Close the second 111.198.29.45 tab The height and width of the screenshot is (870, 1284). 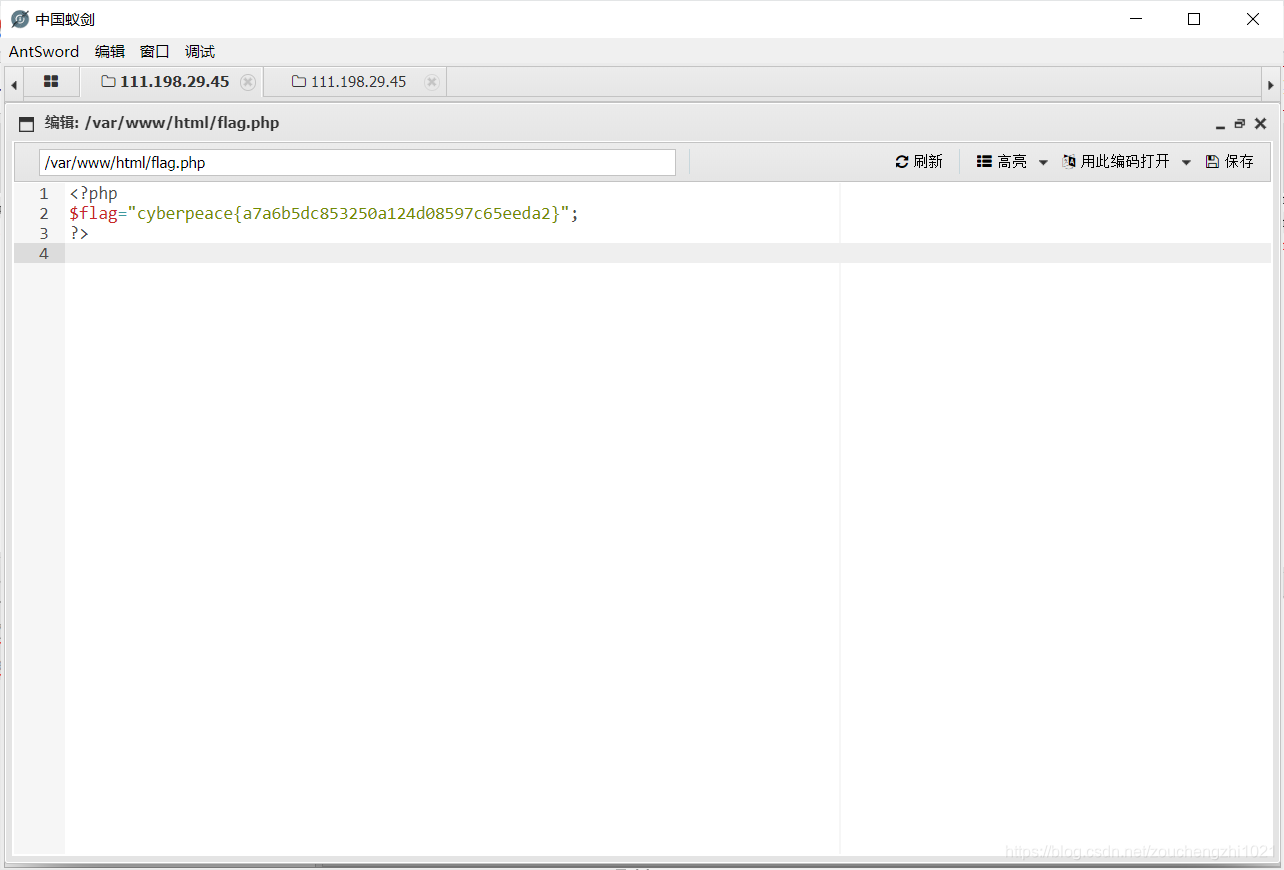(432, 82)
